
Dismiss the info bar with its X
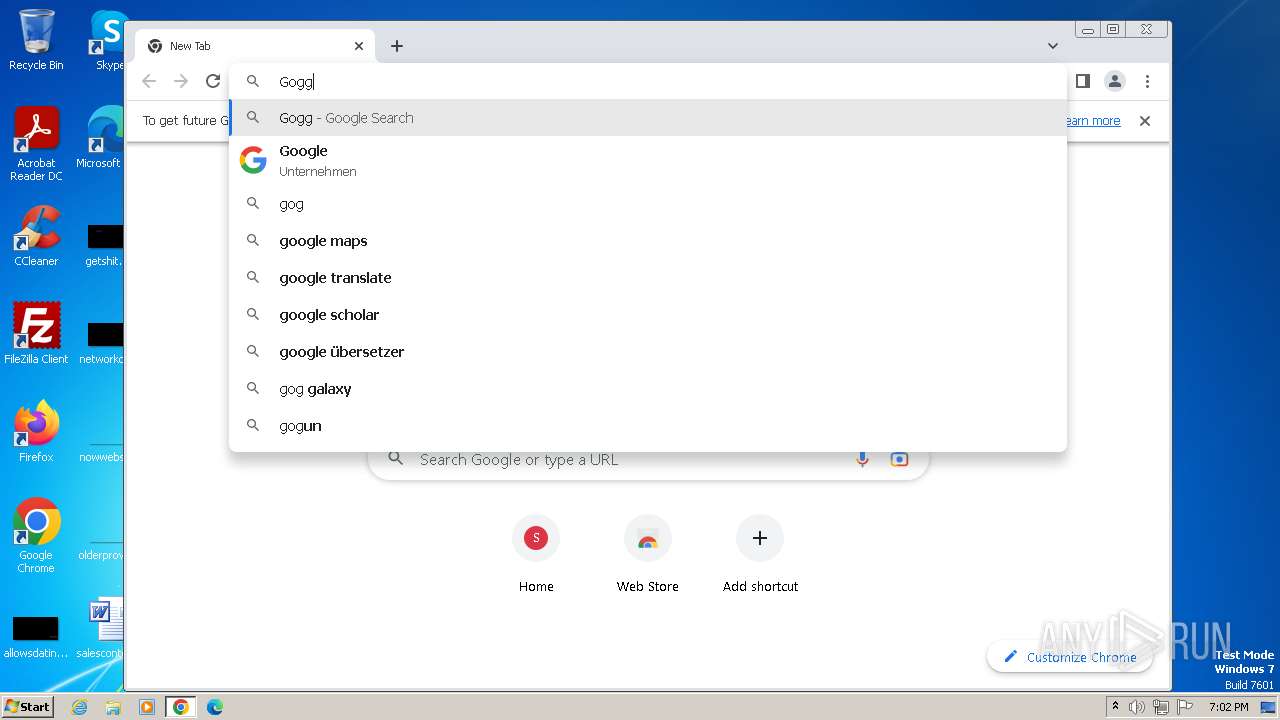[x=1145, y=121]
